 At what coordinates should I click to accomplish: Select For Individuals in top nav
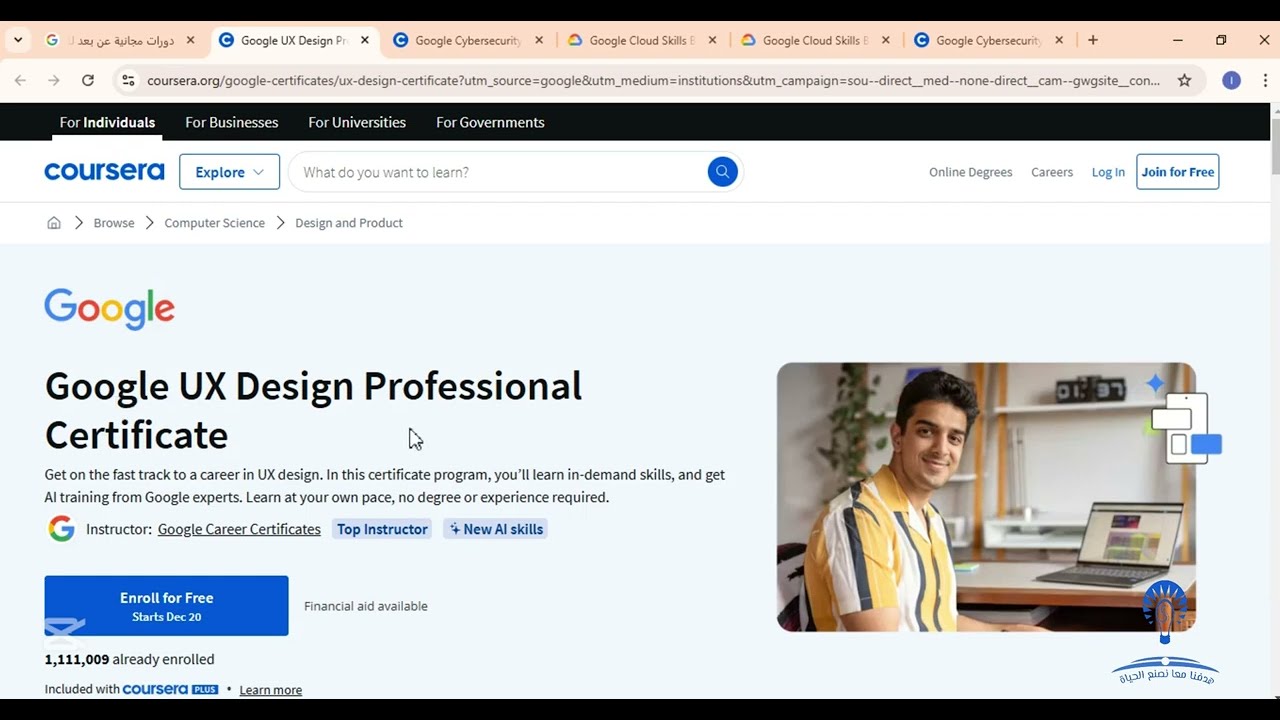coord(107,122)
